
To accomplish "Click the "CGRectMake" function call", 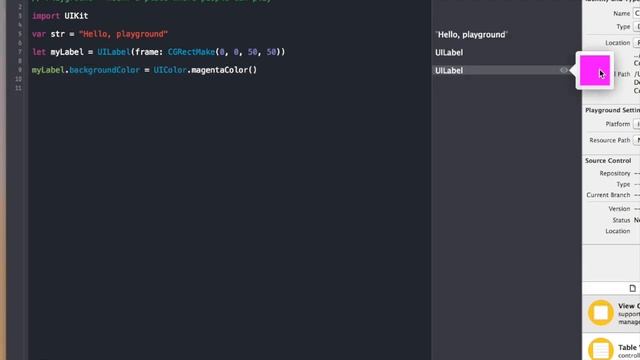I will [x=191, y=52].
